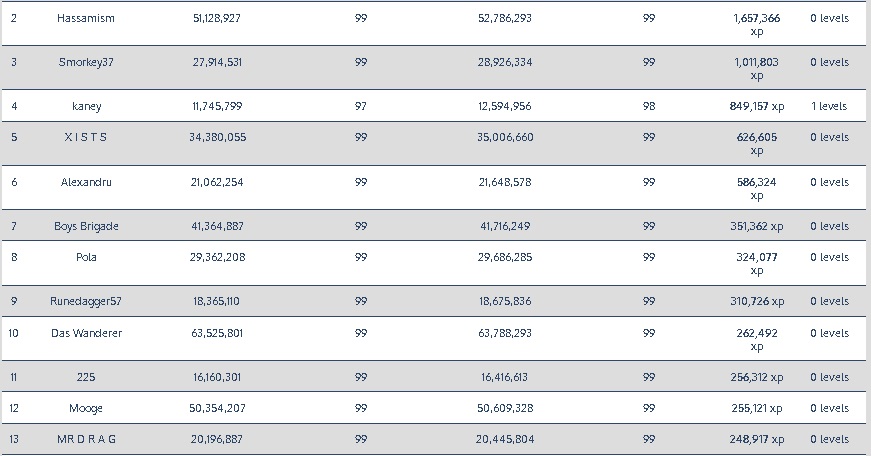Open Das Wanderer player profile
Image resolution: width=871 pixels, height=456 pixels.
coord(86,333)
